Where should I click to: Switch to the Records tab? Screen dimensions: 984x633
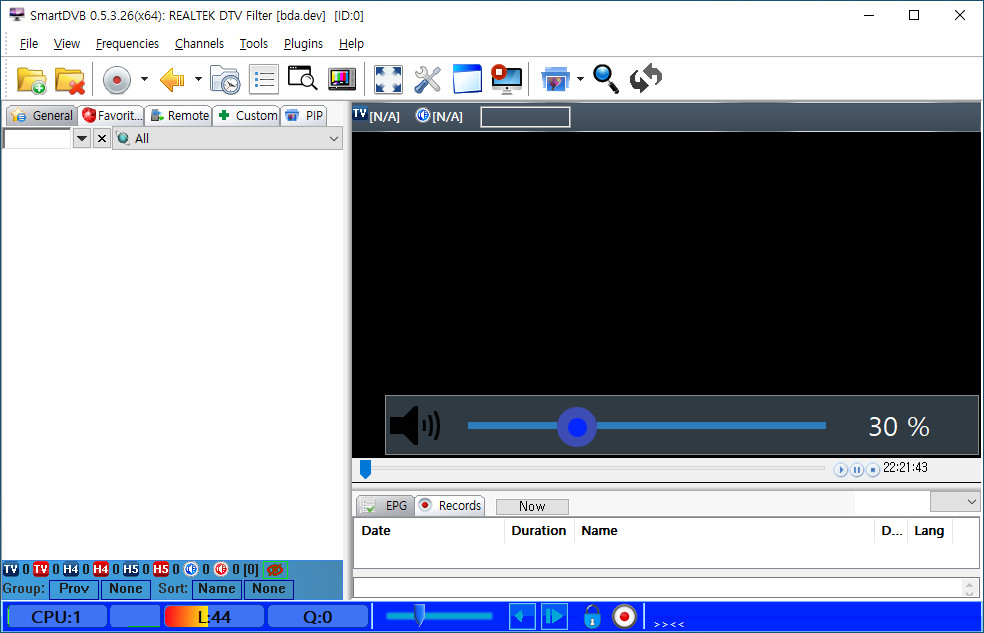coord(450,506)
